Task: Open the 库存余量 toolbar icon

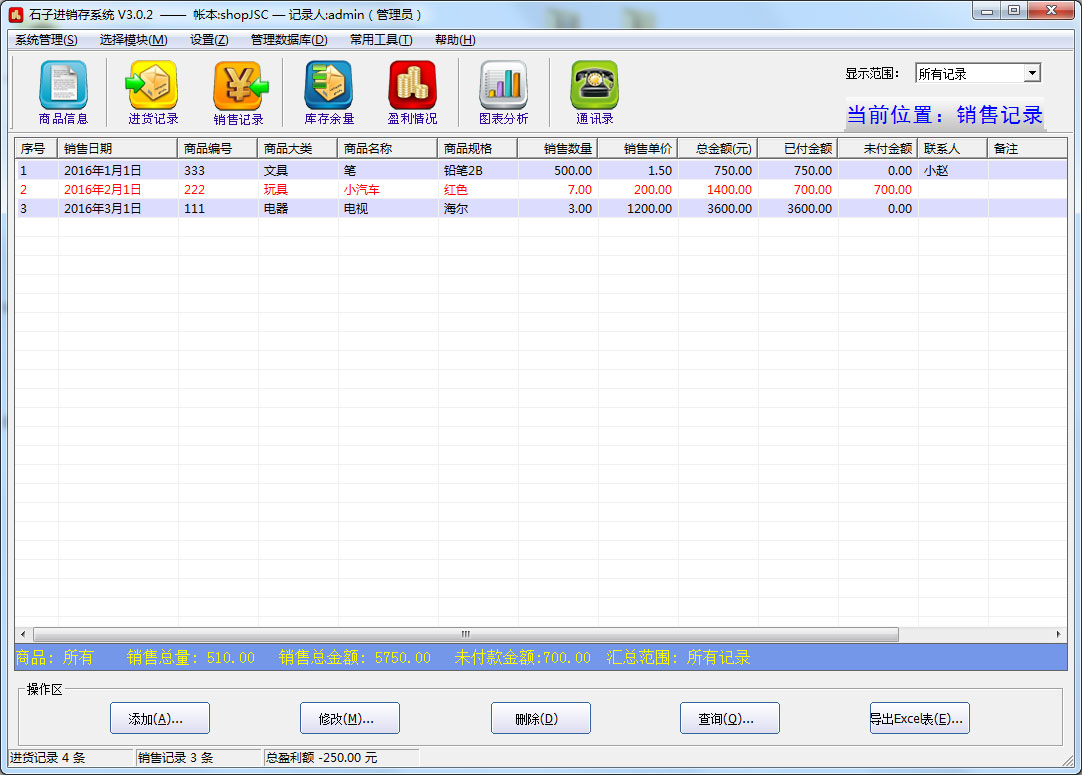Action: (x=329, y=92)
